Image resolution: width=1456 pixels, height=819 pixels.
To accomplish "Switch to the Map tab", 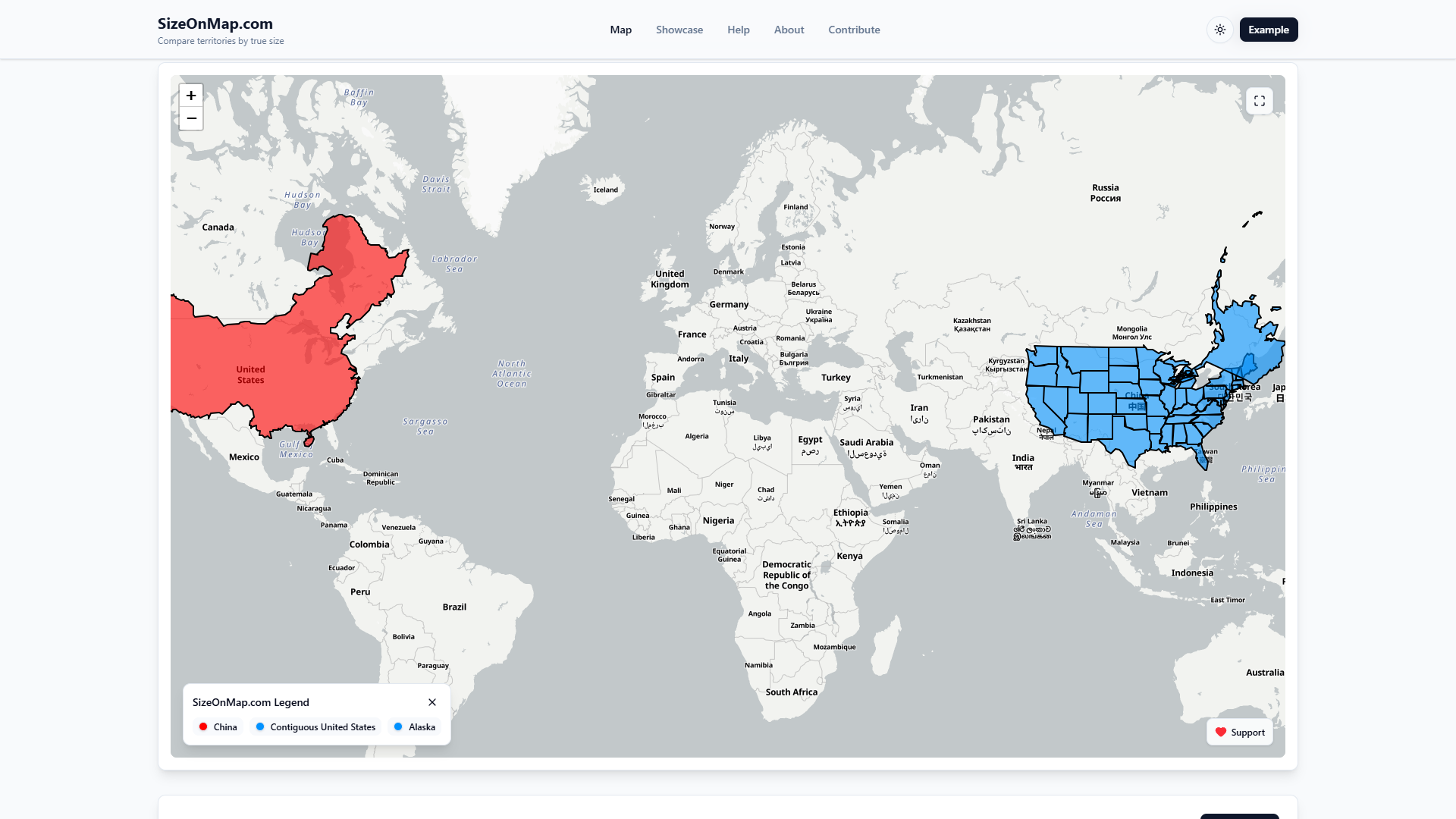I will tap(620, 30).
